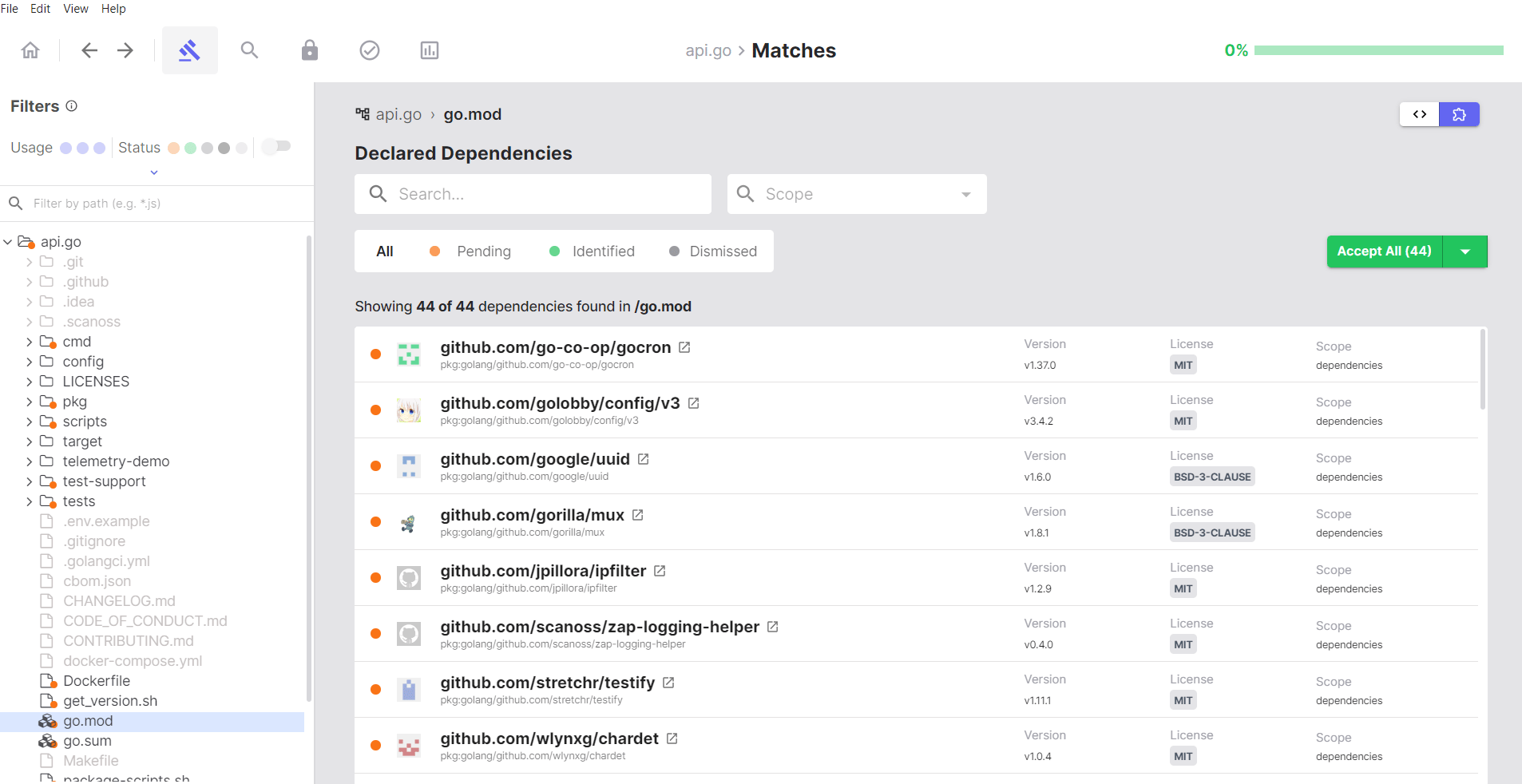Switch to dependency puzzle view button

(x=1459, y=114)
